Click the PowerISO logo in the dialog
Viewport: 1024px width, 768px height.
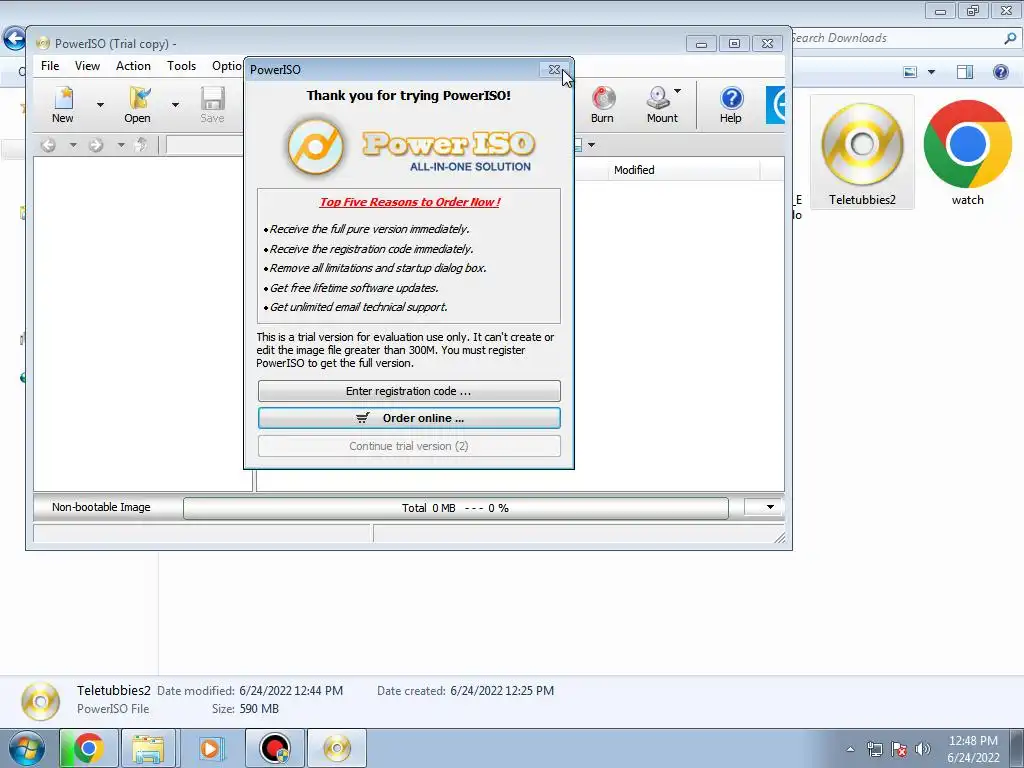point(409,147)
